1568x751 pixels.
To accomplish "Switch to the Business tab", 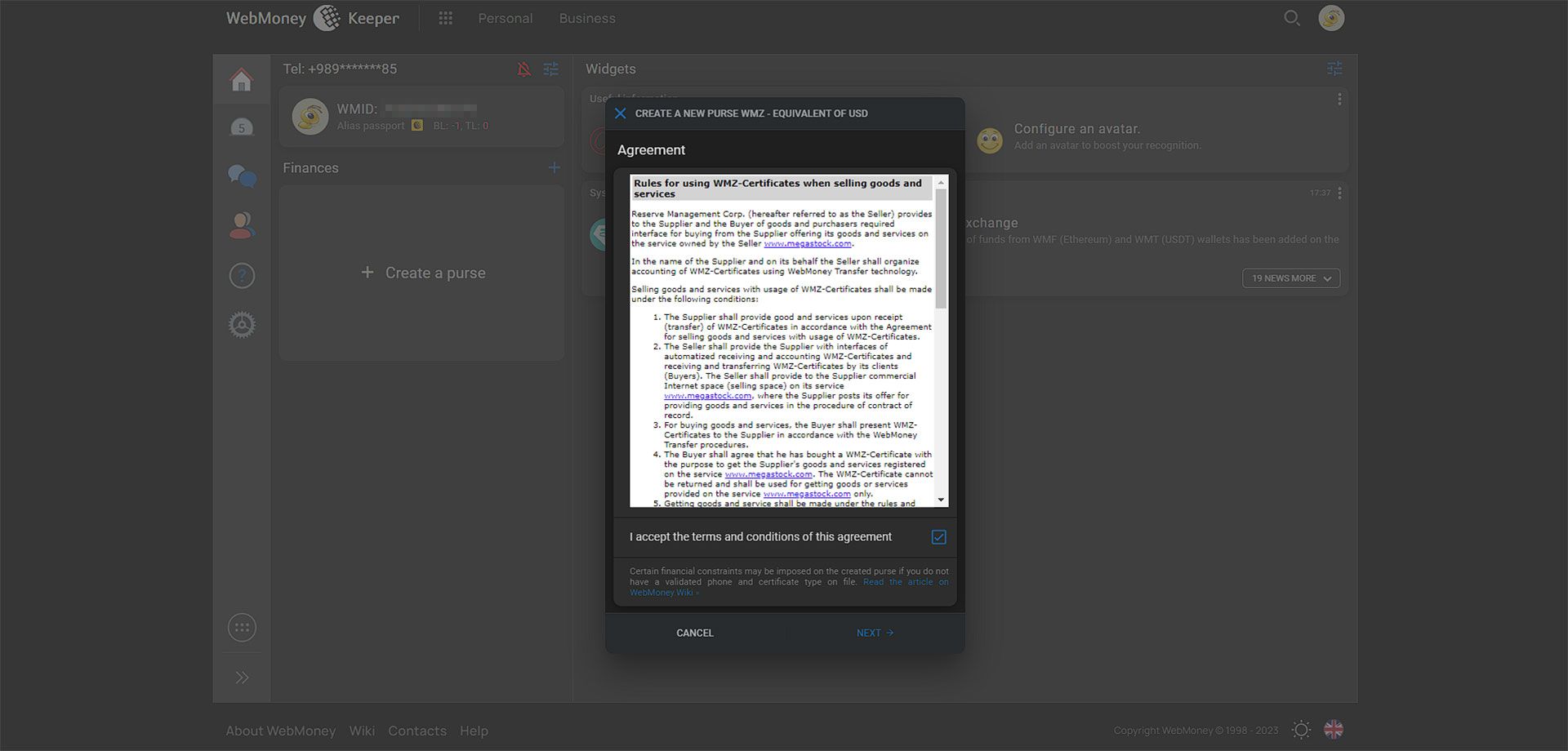I will tap(587, 18).
